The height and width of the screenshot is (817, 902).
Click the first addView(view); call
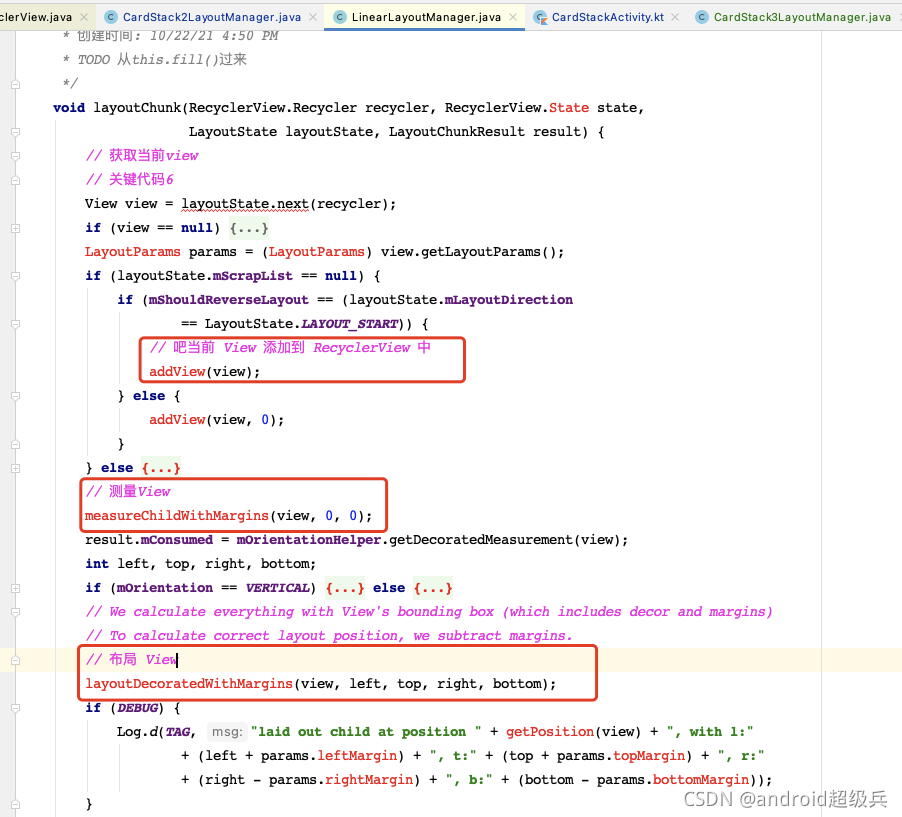click(x=204, y=372)
